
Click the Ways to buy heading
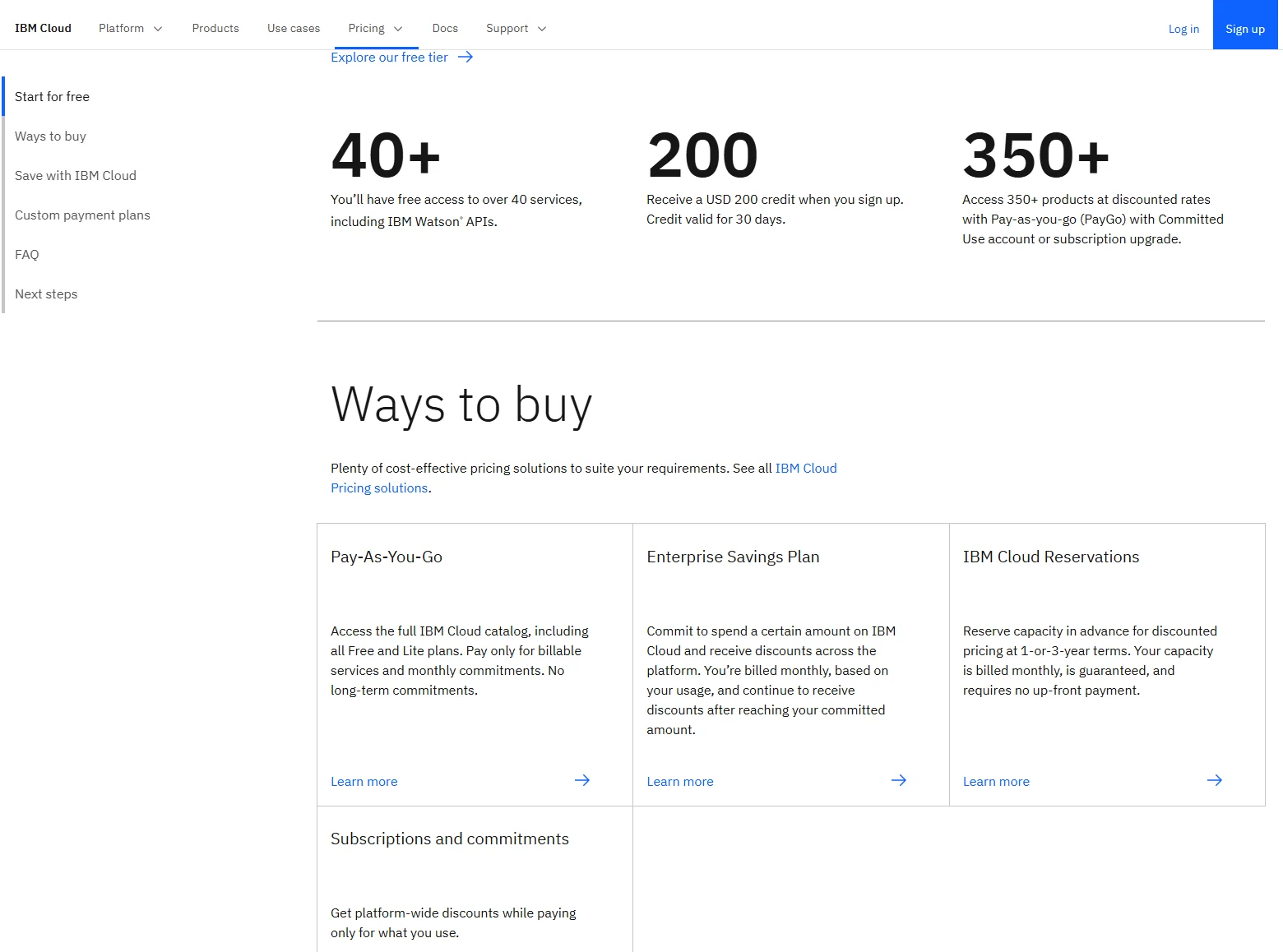[461, 404]
